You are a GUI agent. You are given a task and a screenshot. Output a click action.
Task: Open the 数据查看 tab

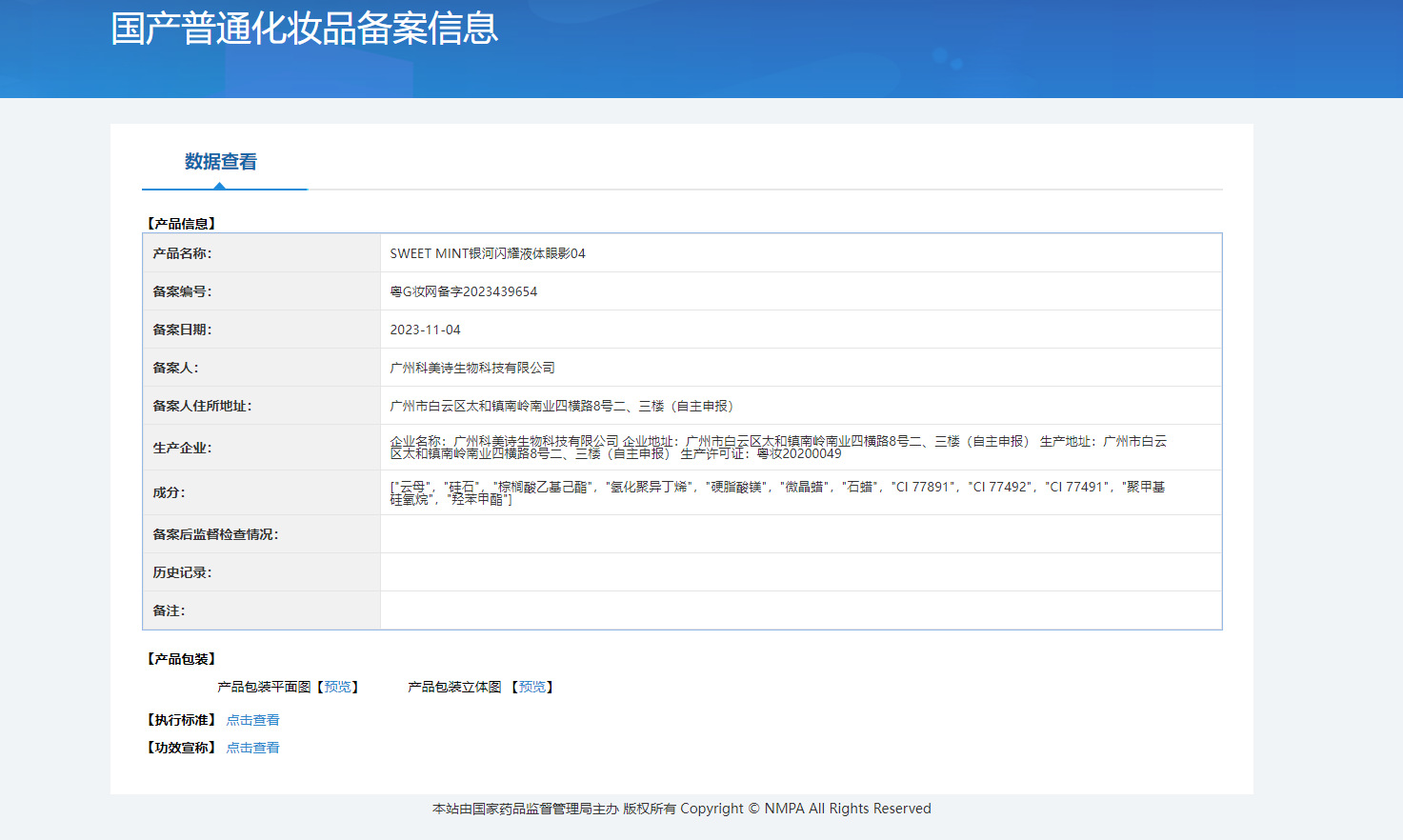click(x=221, y=162)
